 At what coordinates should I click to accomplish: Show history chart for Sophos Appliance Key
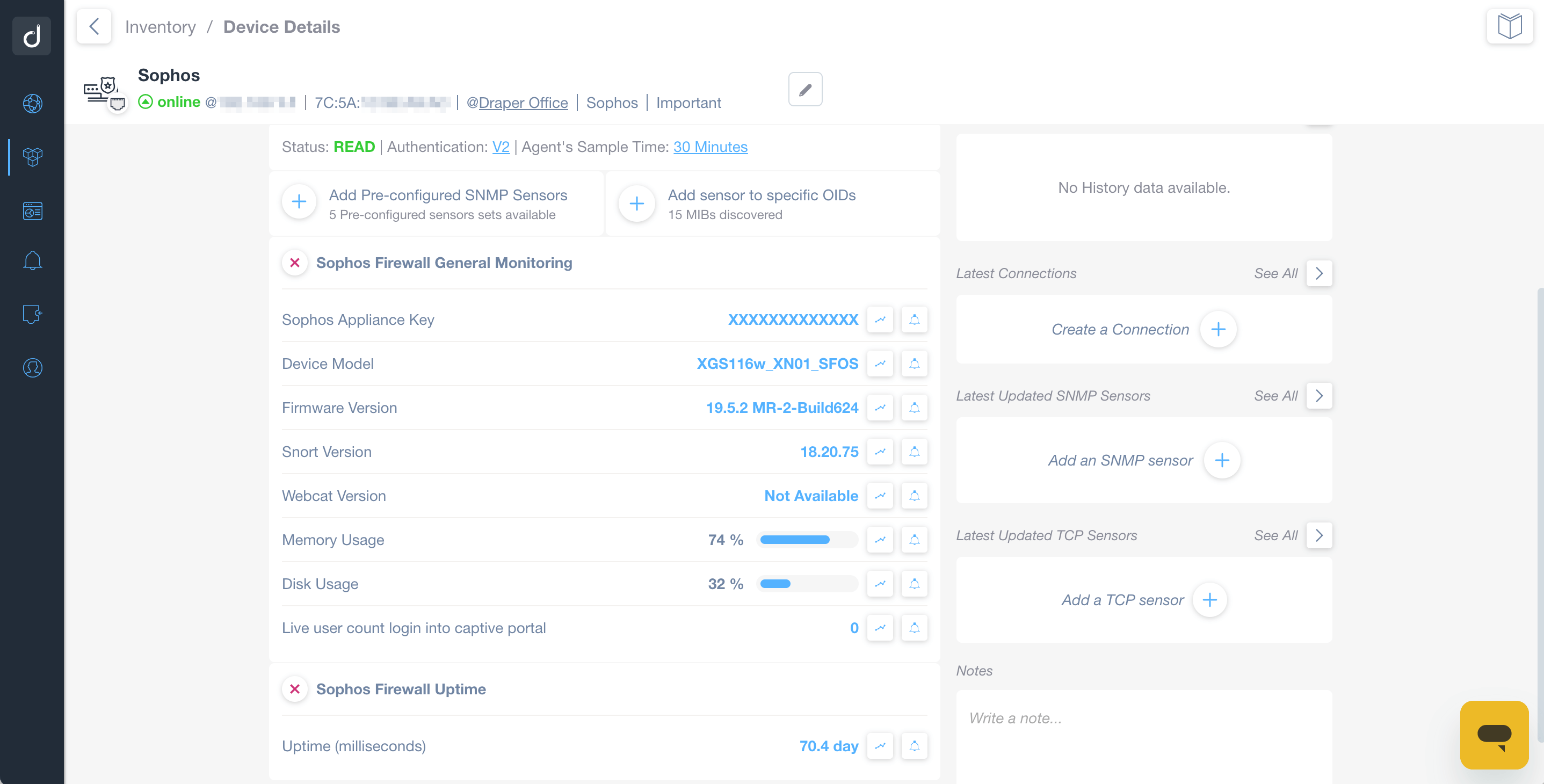click(x=880, y=320)
